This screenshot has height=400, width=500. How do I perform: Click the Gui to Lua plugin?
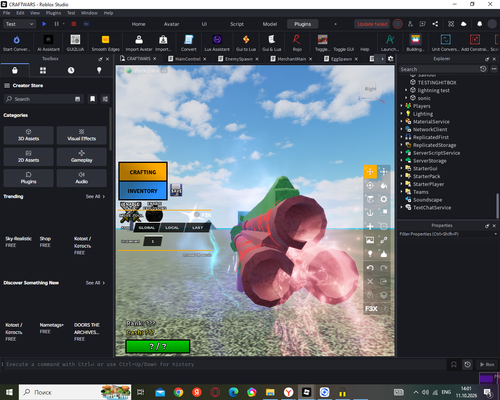[246, 40]
